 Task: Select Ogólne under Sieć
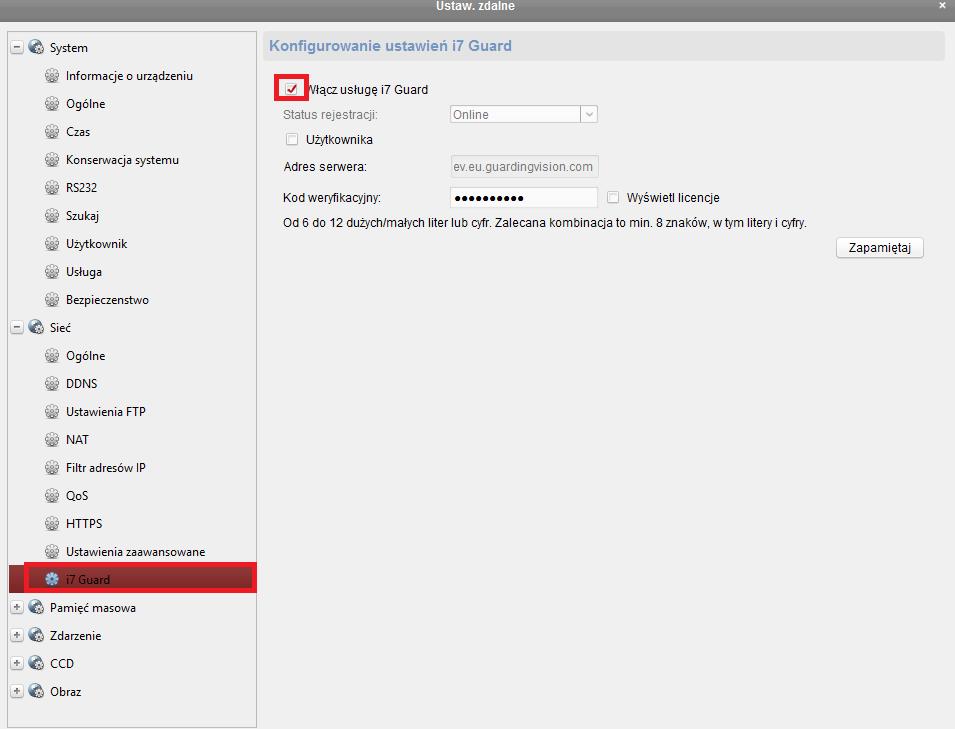click(x=85, y=356)
